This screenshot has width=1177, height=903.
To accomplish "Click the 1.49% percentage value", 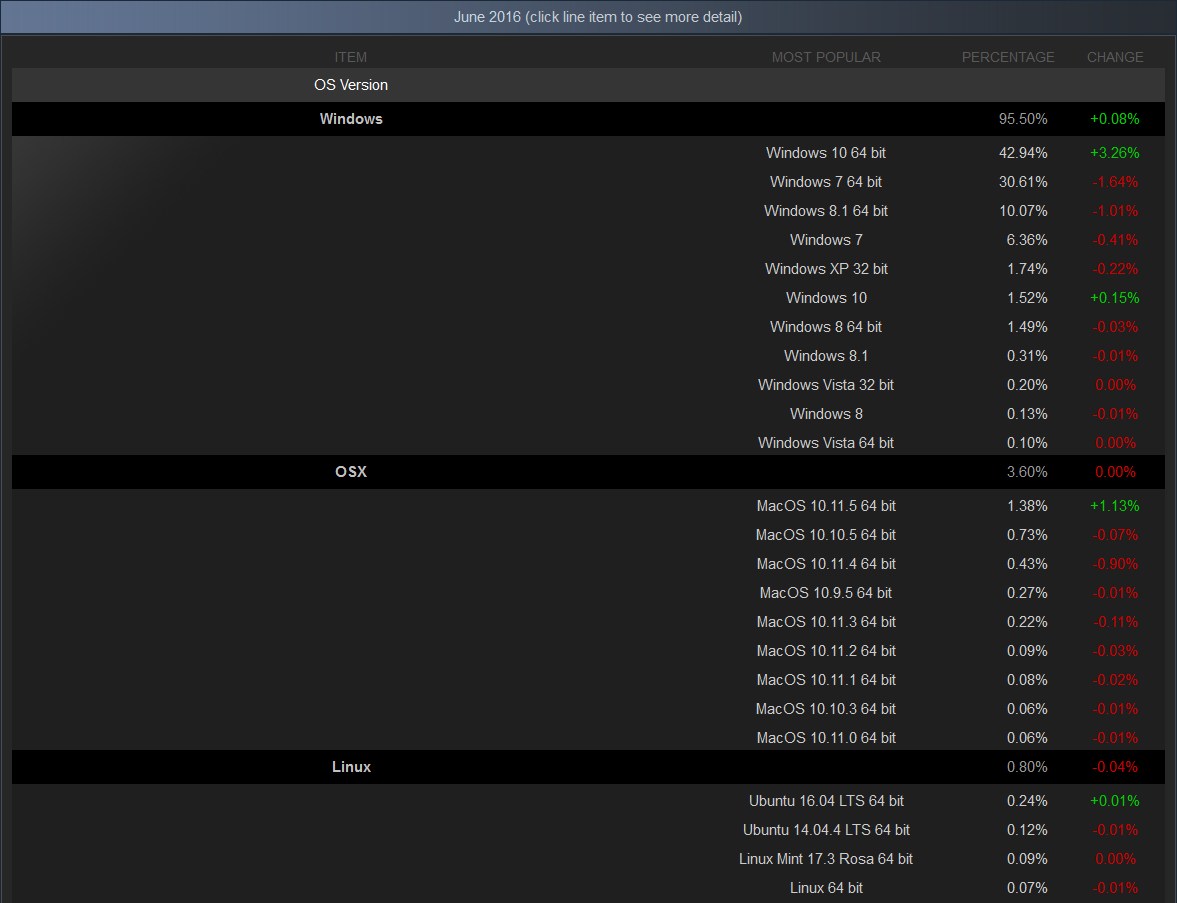I will tap(1027, 327).
